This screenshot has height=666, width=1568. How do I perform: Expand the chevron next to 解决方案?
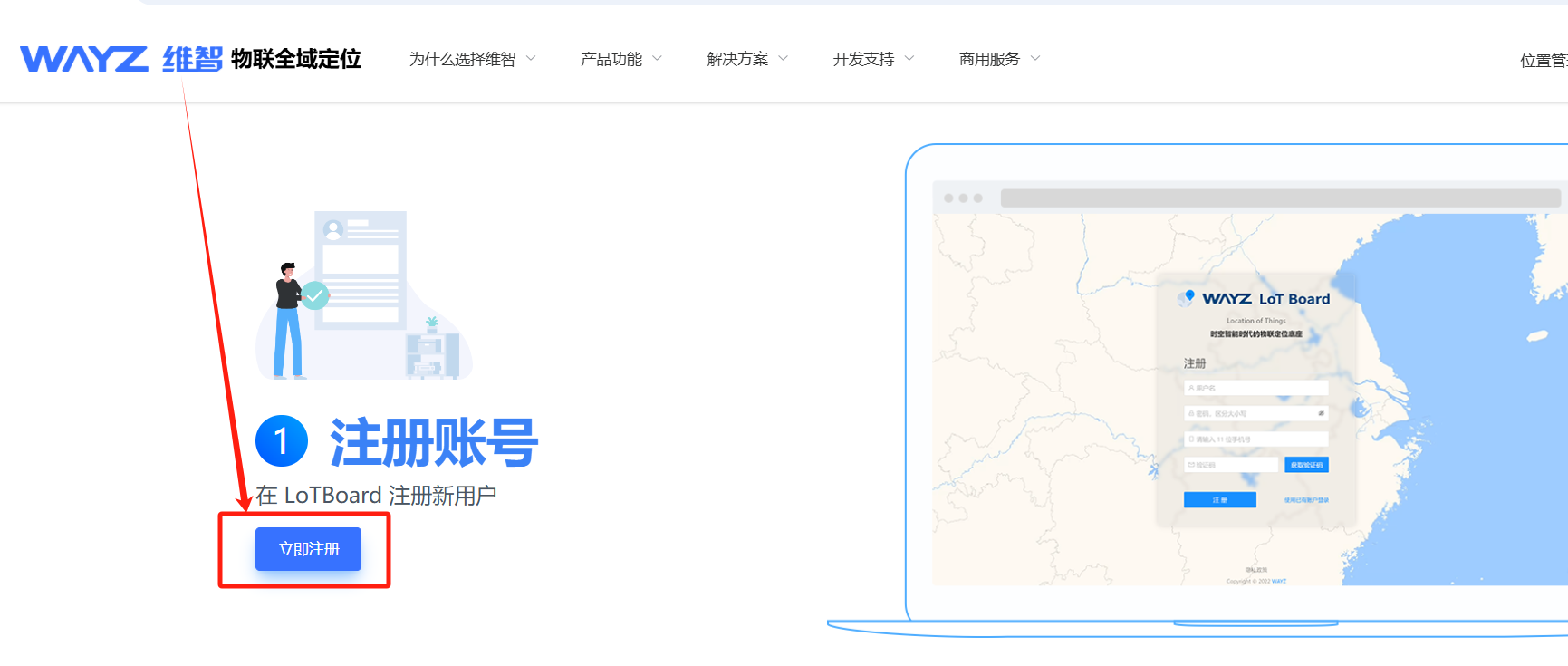pyautogui.click(x=783, y=58)
